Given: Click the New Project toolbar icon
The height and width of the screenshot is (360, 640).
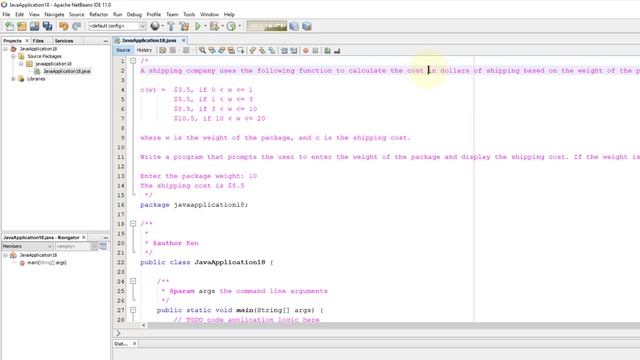Looking at the screenshot, I should click(x=22, y=26).
